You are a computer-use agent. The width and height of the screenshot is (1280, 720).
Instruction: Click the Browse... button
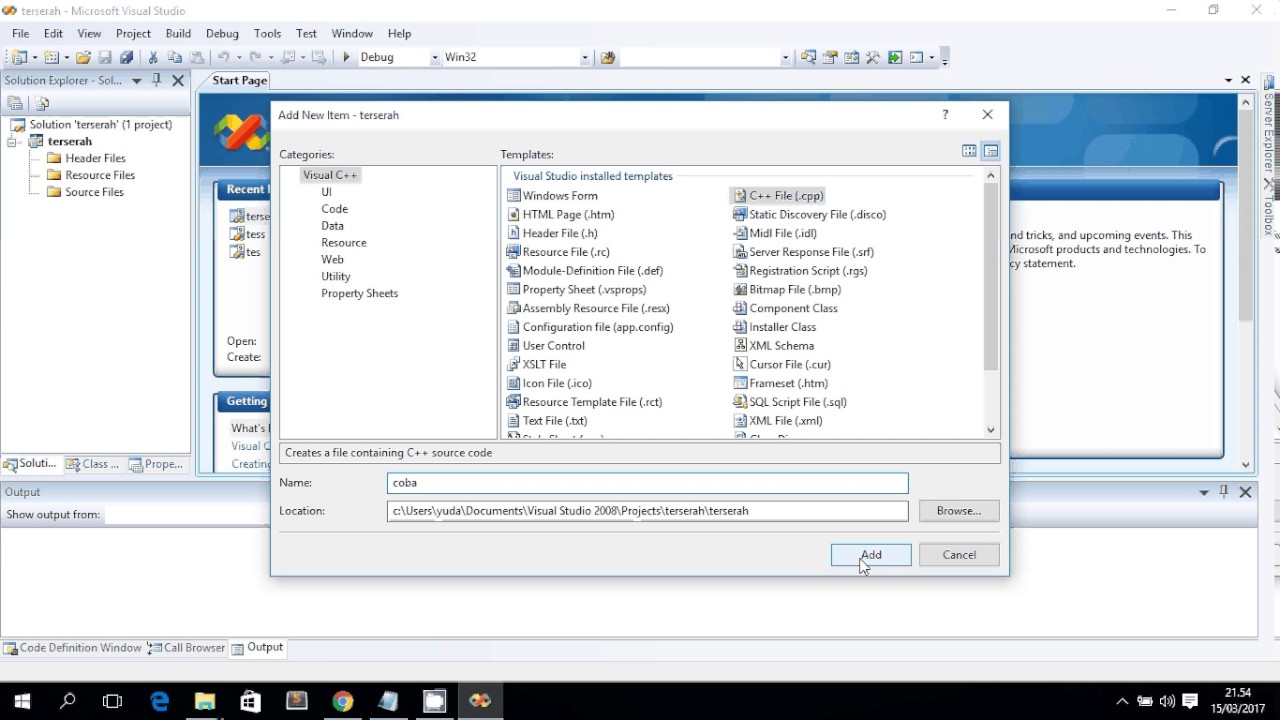(959, 511)
